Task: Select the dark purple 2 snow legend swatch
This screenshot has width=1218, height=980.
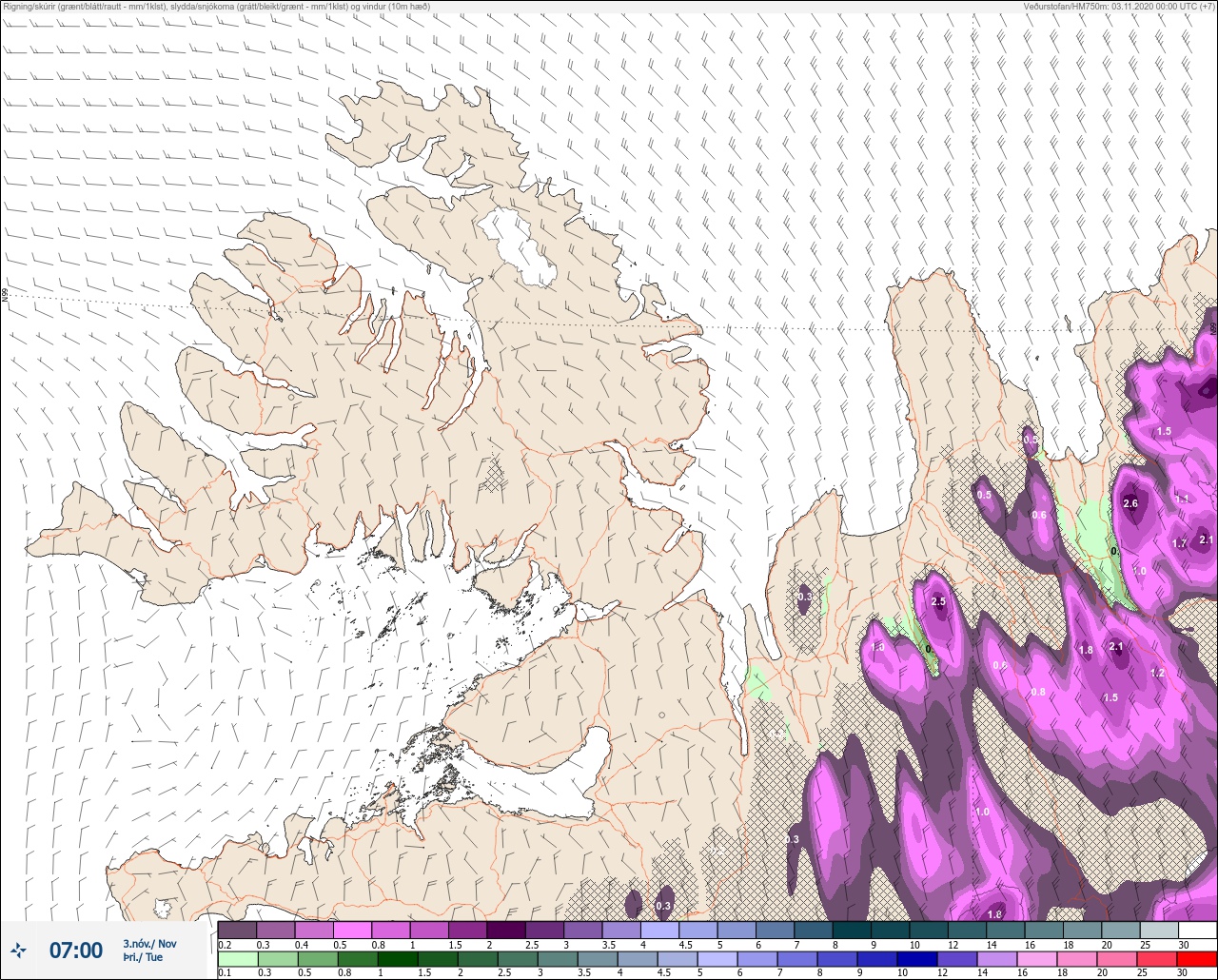Action: tap(506, 930)
